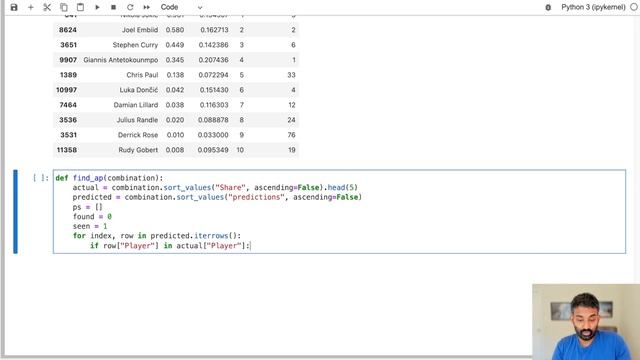The height and width of the screenshot is (360, 640).
Task: Click Julius Randle in the table
Action: pos(137,120)
